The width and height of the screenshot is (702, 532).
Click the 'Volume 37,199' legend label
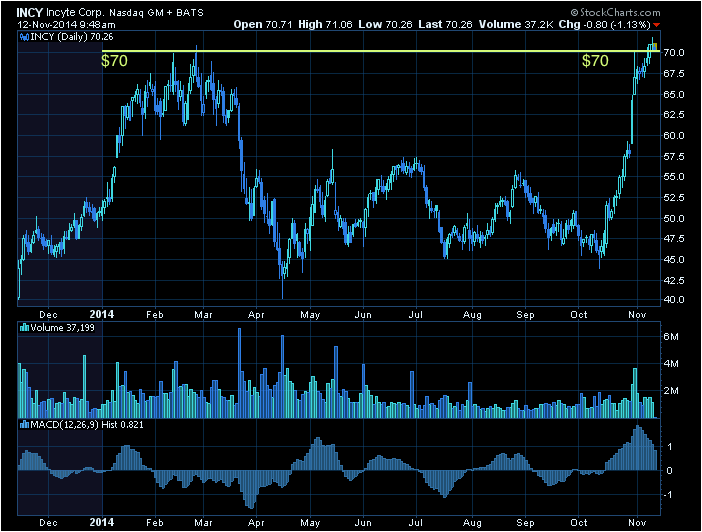63,328
